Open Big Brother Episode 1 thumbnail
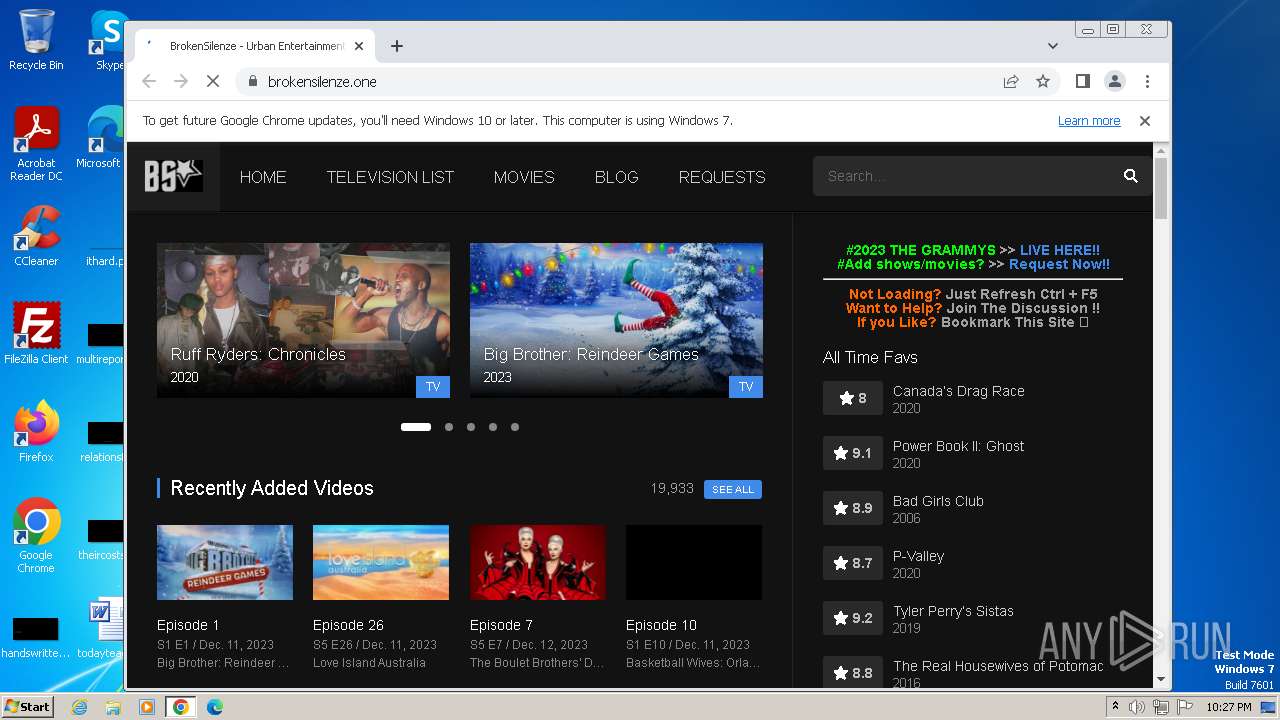 pos(225,562)
